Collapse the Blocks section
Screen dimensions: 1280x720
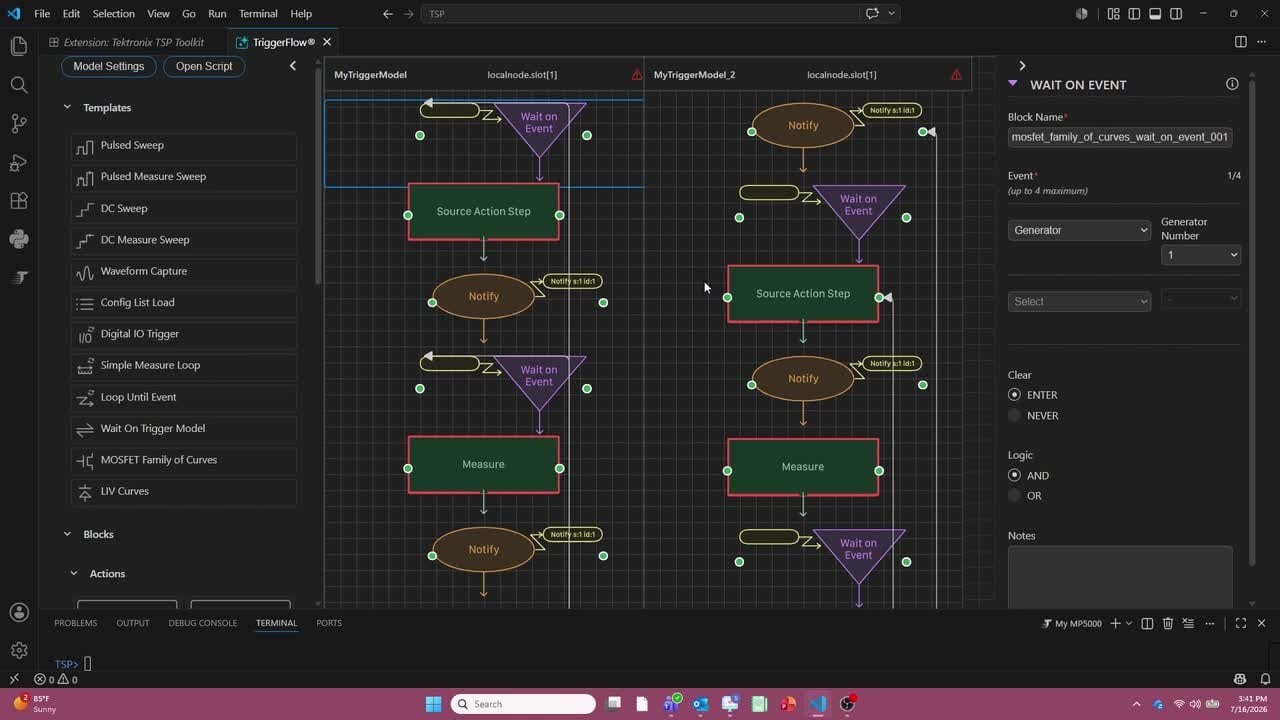click(68, 534)
